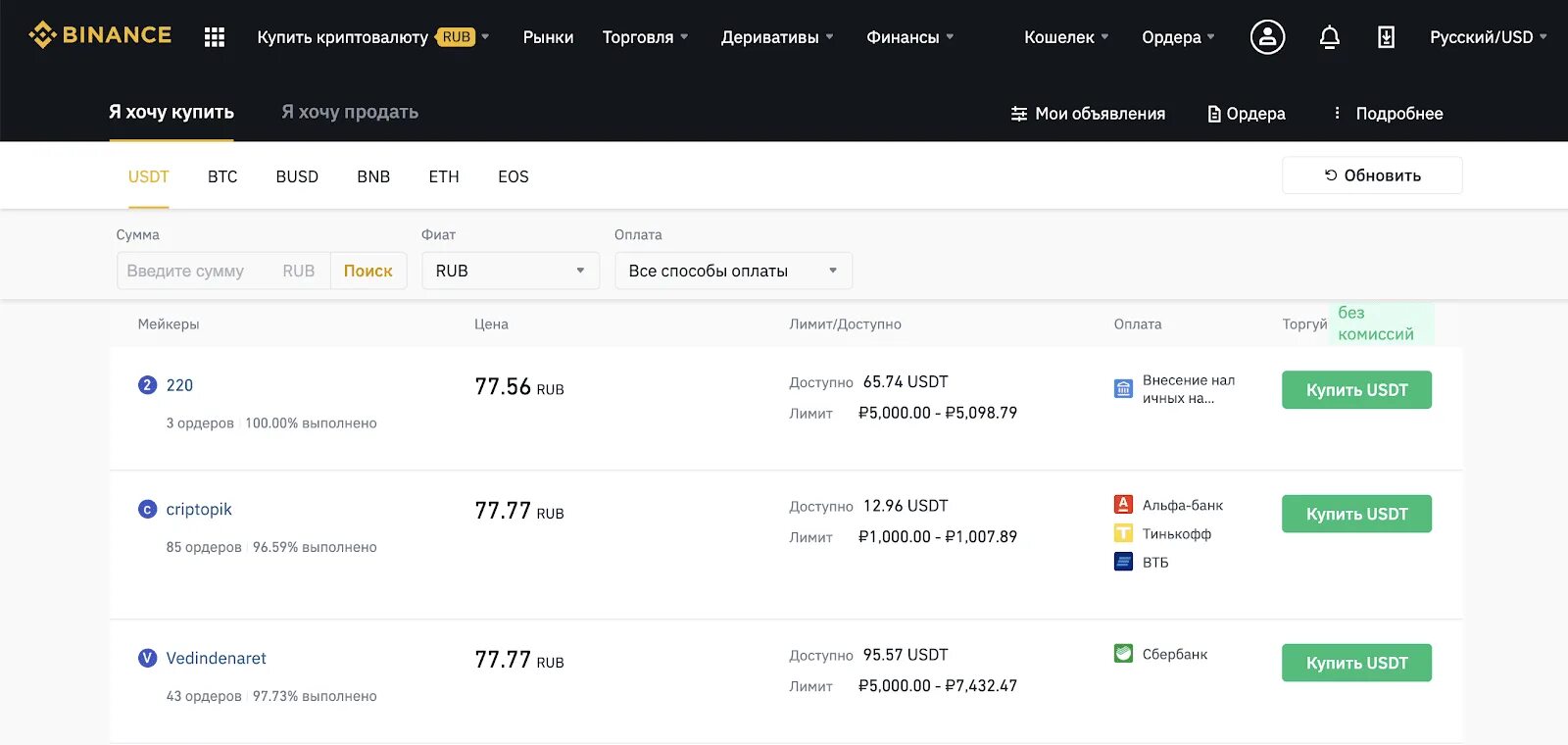Open Подробнее more options
Screen dimensions: 1568x745
coord(1388,114)
